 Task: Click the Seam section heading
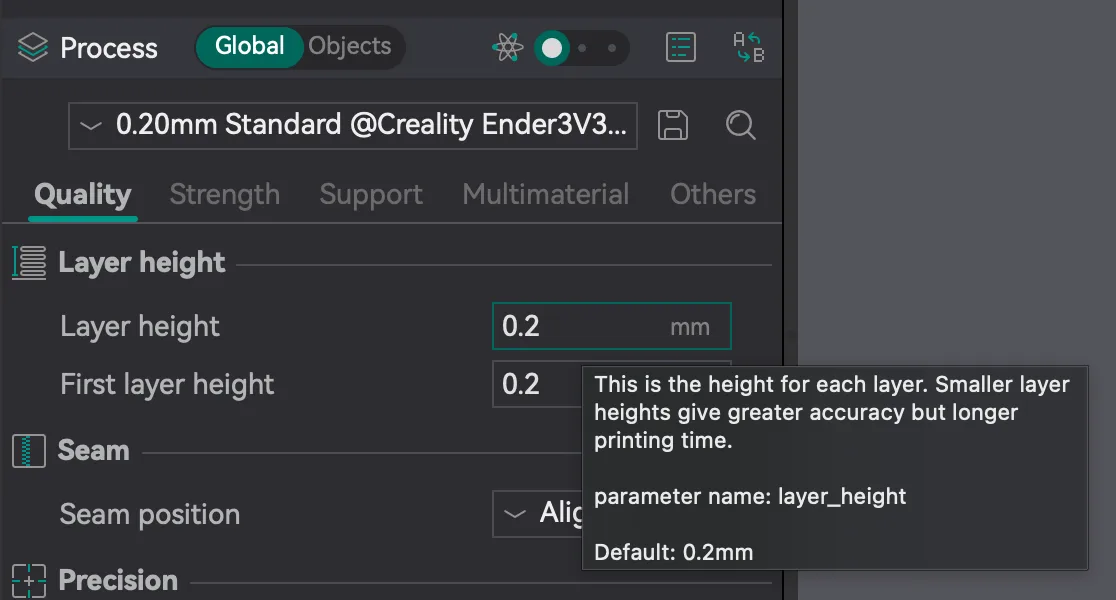[x=93, y=451]
